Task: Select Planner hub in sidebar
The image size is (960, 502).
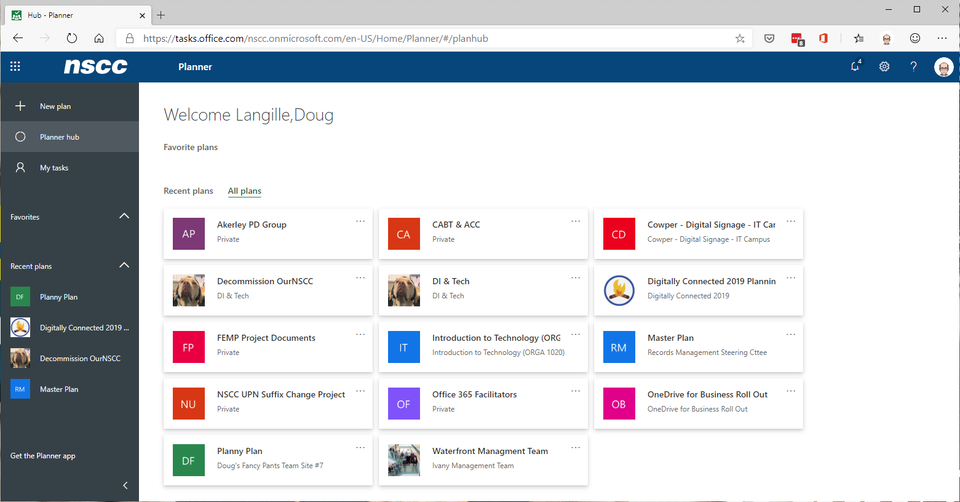Action: tap(59, 137)
